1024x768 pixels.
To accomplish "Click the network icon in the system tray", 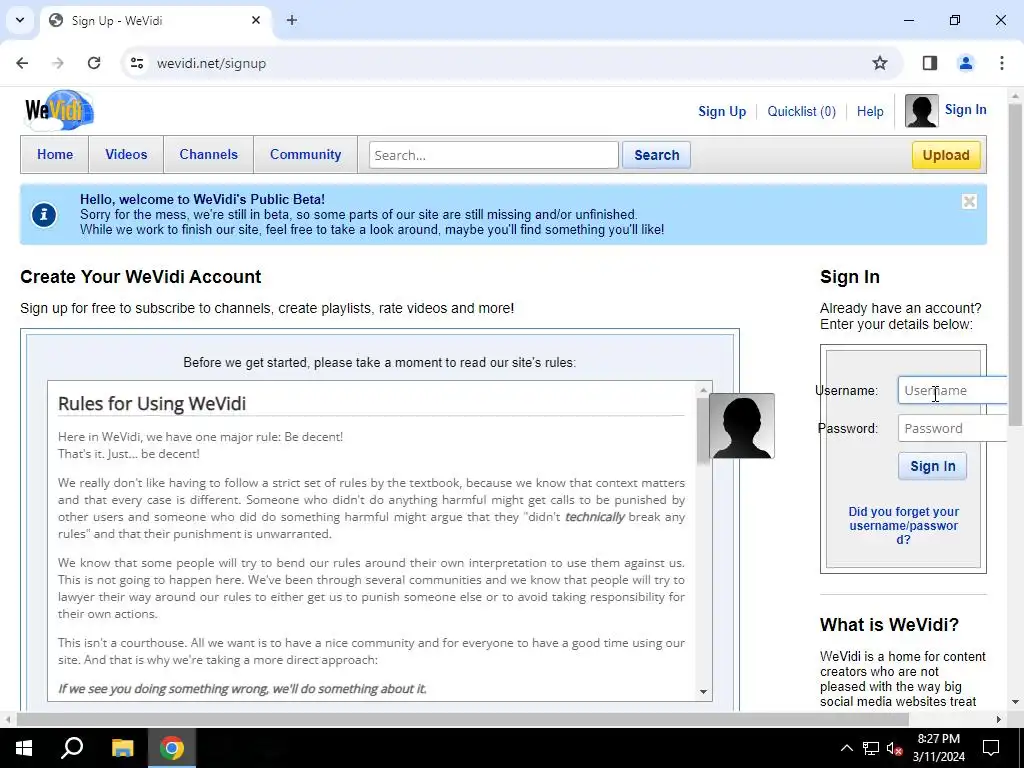I will (871, 748).
